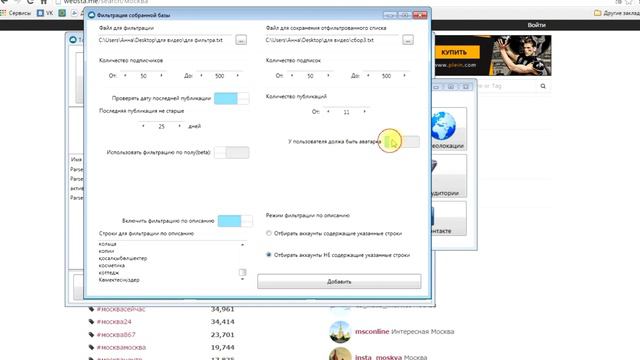The image size is (640, 360).
Task: Open msconline profile link
Action: click(372, 331)
